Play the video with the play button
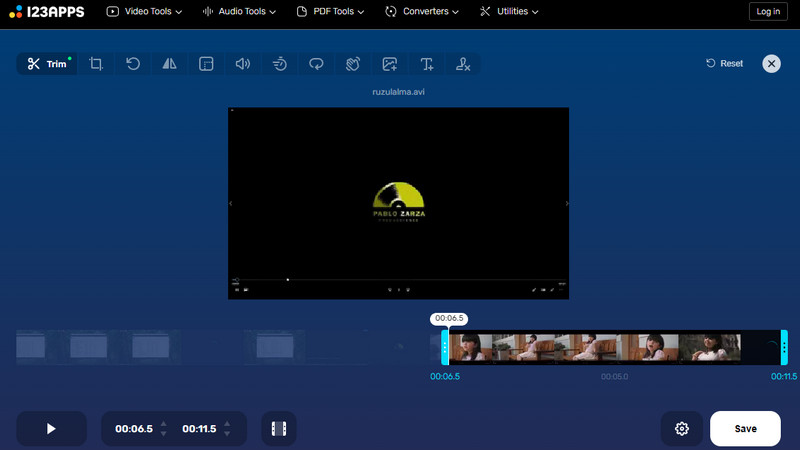Viewport: 800px width, 450px height. 51,429
